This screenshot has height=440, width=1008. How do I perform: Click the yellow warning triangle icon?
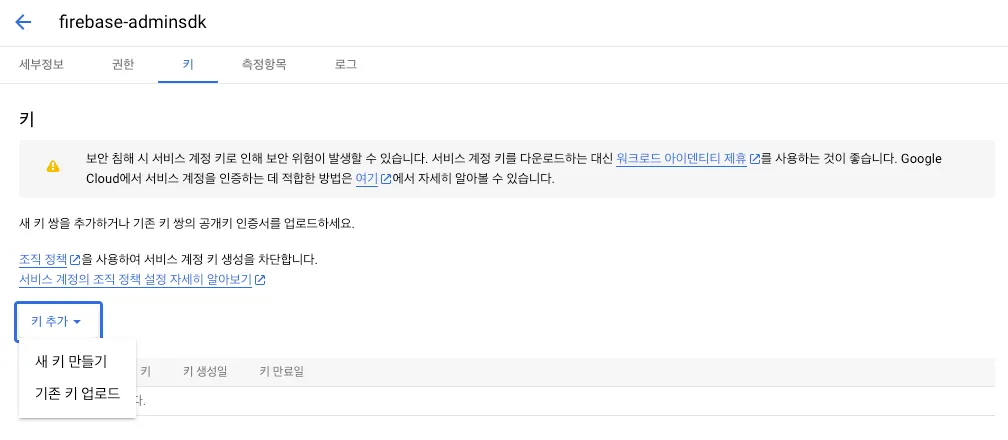(x=53, y=167)
